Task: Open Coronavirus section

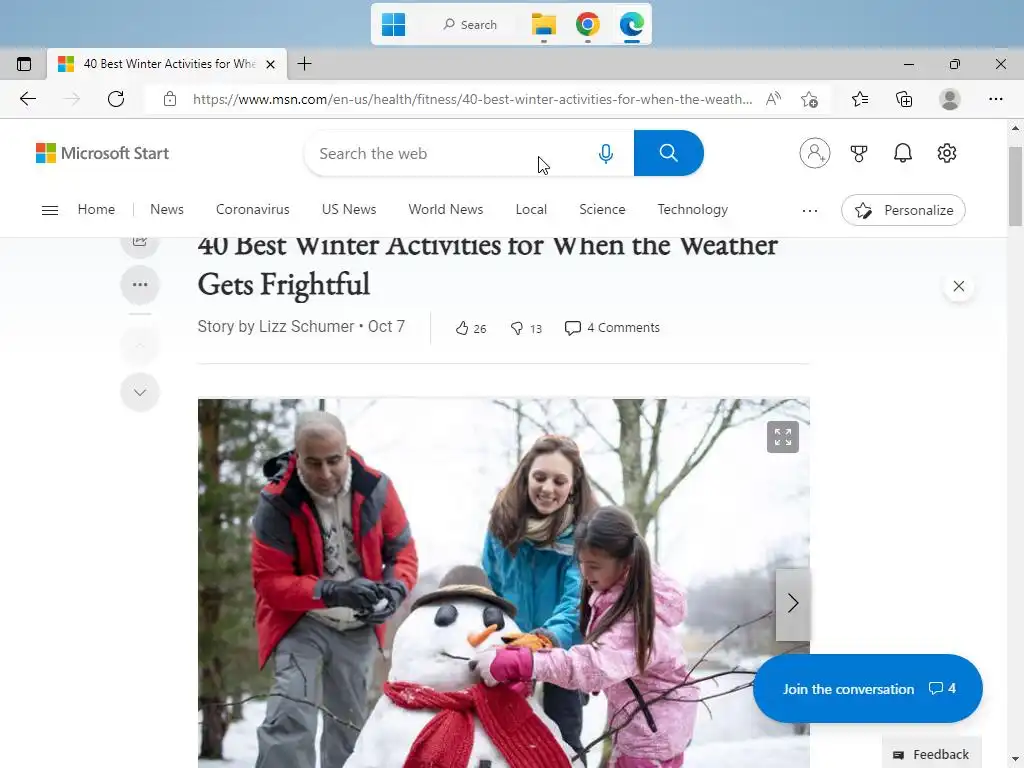Action: (x=252, y=210)
